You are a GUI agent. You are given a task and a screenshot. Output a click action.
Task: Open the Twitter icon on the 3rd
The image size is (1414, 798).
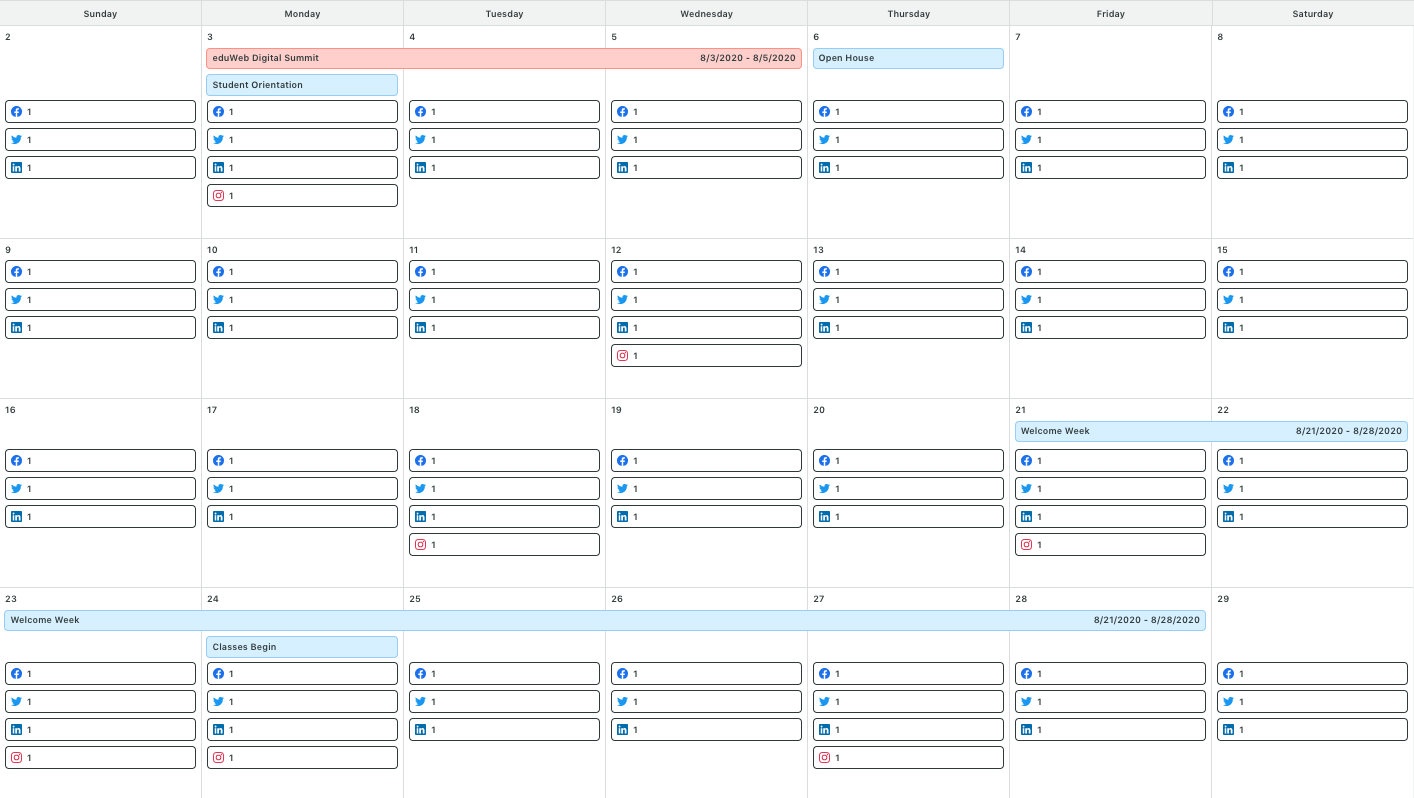[x=218, y=140]
